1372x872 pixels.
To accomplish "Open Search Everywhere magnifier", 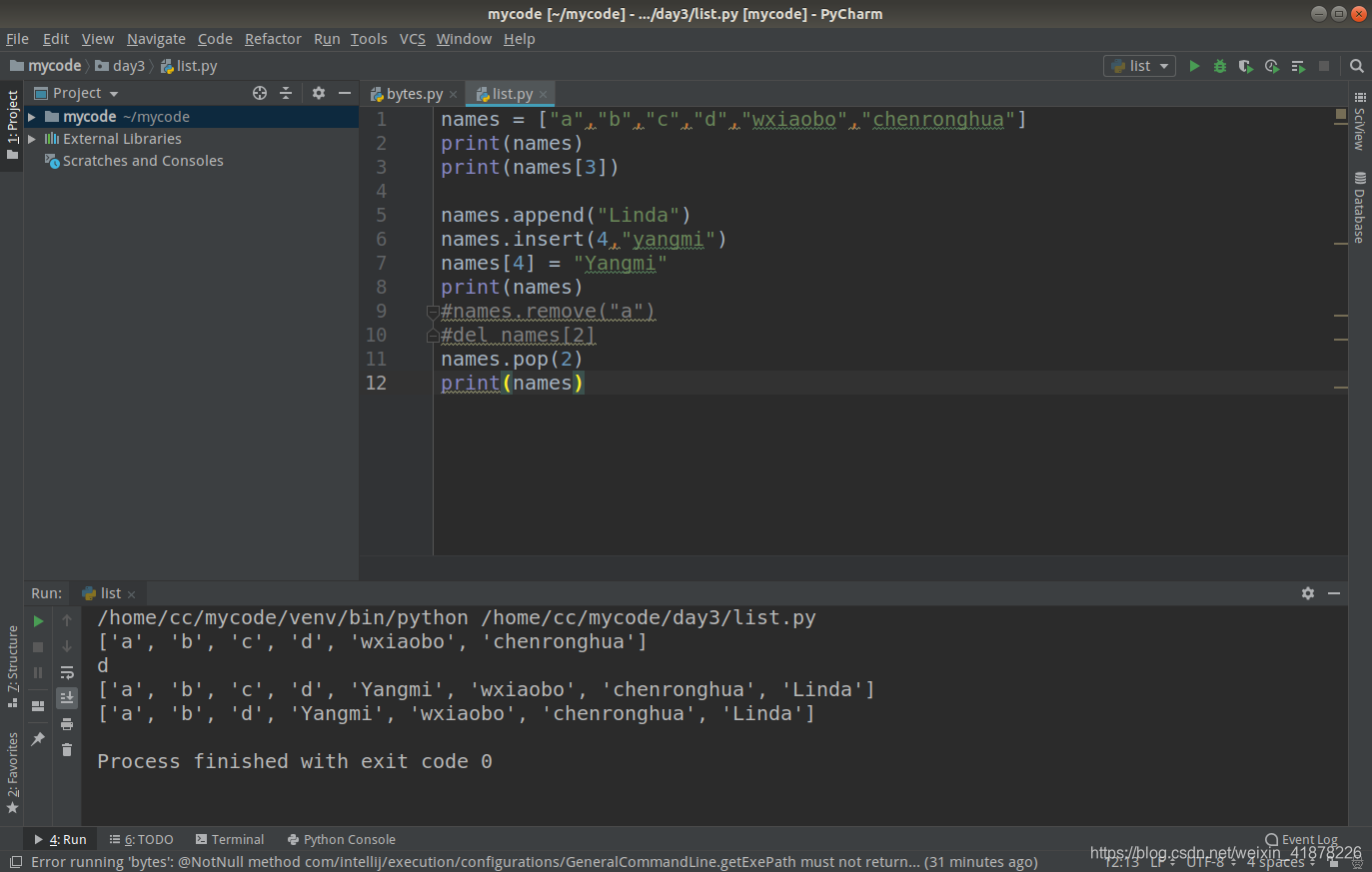I will (1357, 66).
